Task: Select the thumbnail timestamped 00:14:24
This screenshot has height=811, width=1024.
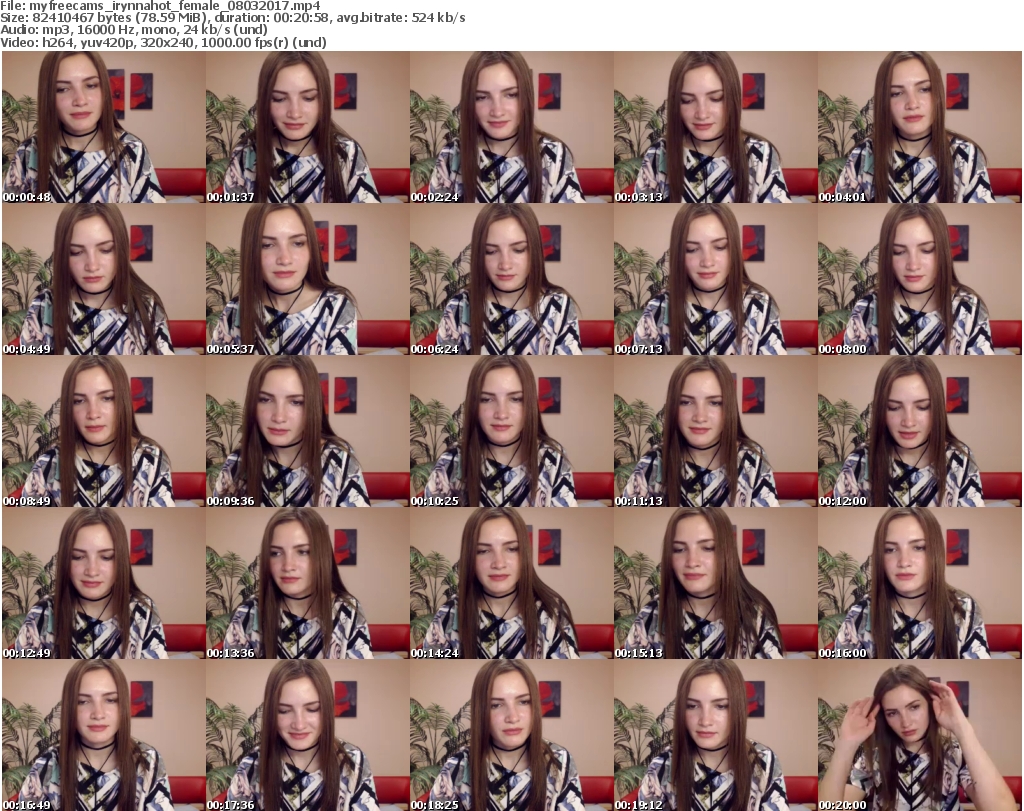Action: [x=511, y=583]
